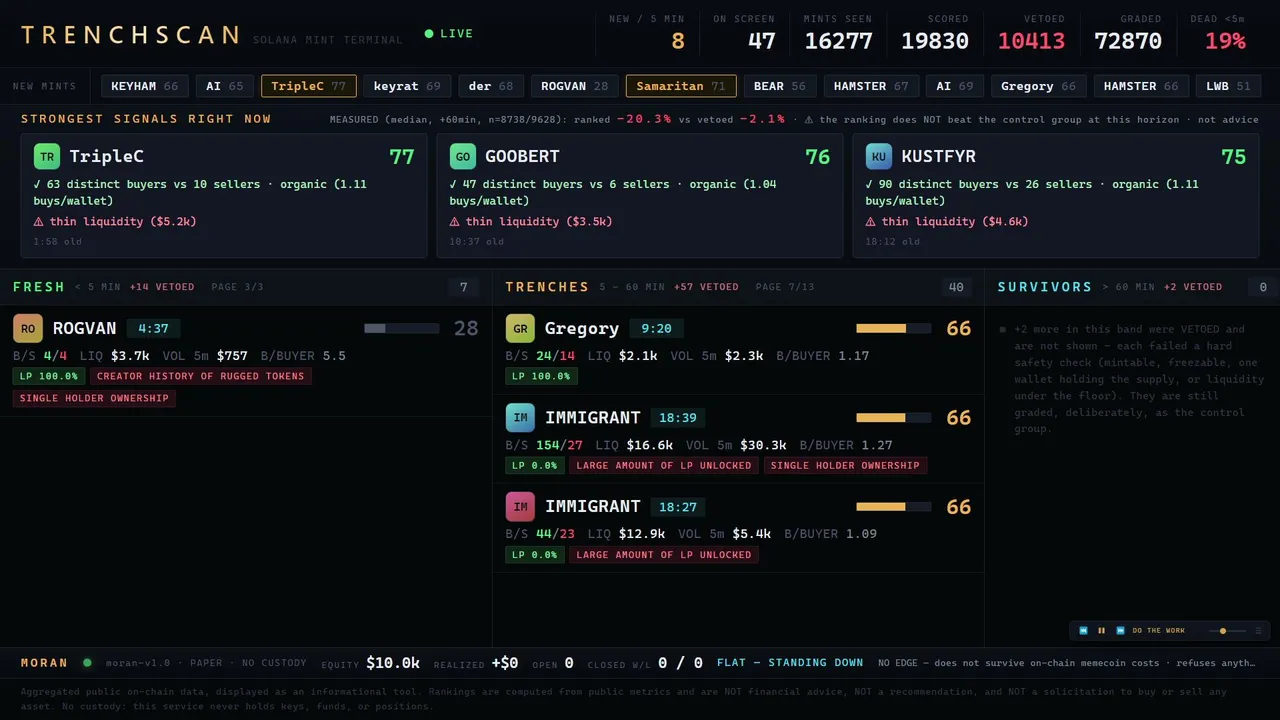Click thin liquidity warning on TripleC card
The height and width of the screenshot is (720, 1280).
pyautogui.click(x=115, y=222)
